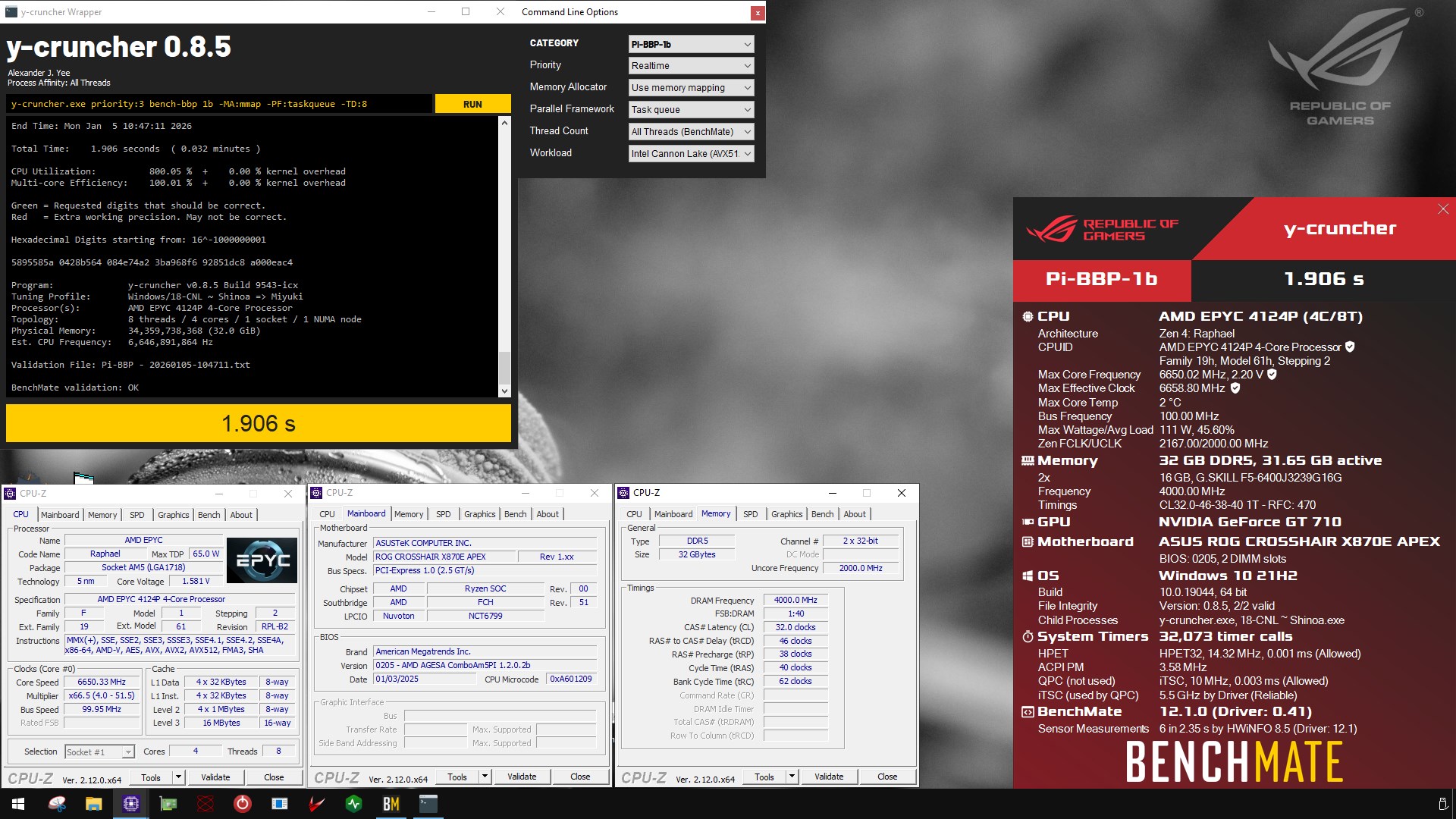1456x819 pixels.
Task: Click the Pi-BBP-1b label in BenchMate panel
Action: 1102,279
